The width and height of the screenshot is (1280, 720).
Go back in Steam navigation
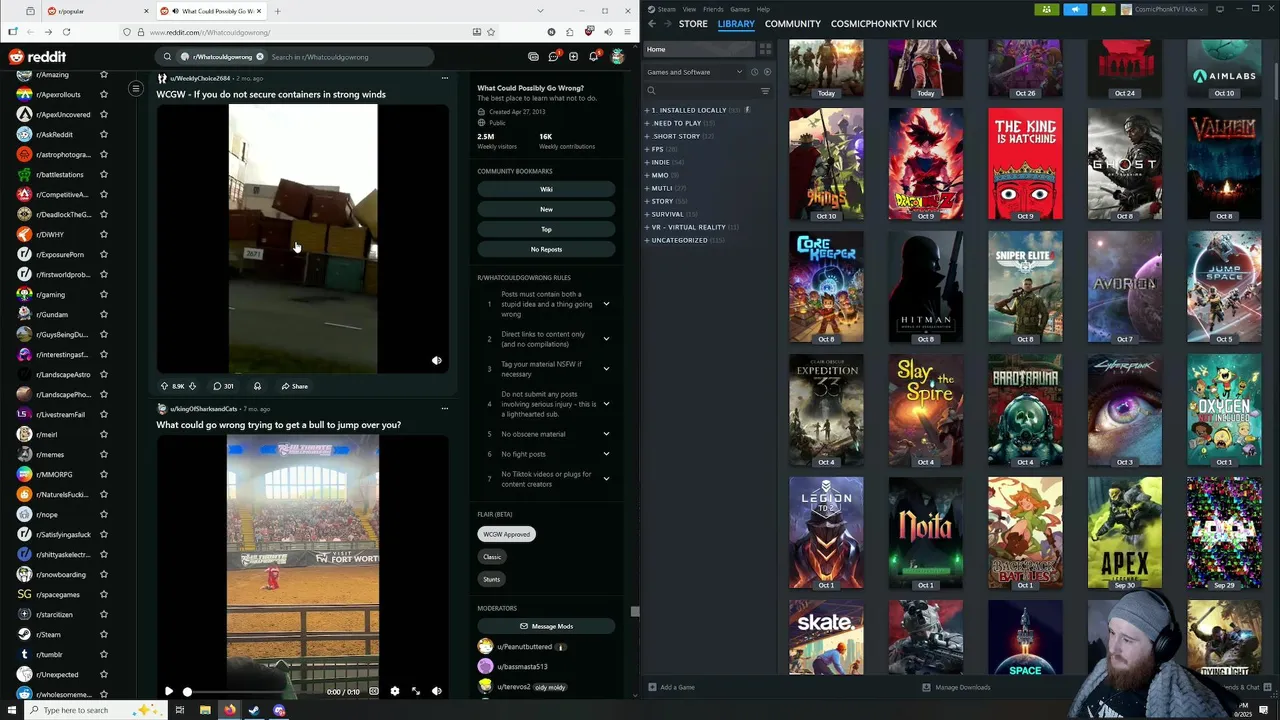[x=652, y=23]
